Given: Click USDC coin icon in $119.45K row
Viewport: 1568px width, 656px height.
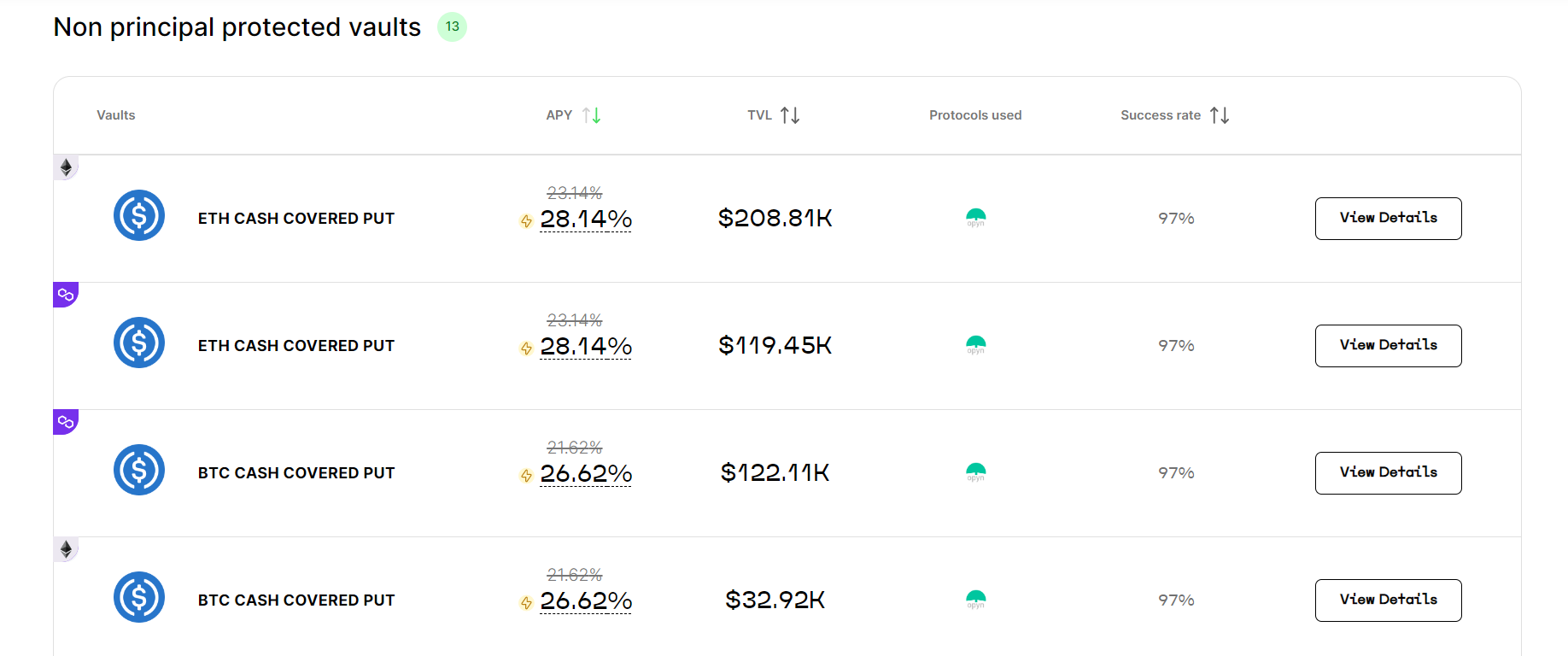Looking at the screenshot, I should click(139, 343).
